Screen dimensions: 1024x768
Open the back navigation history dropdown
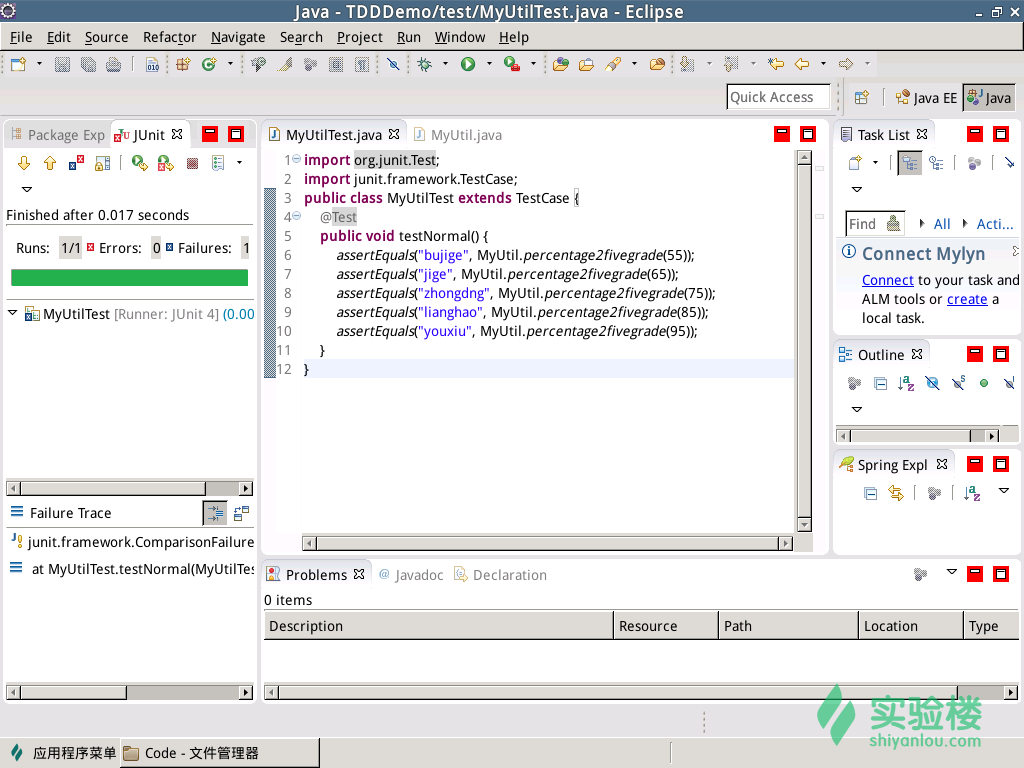[823, 64]
